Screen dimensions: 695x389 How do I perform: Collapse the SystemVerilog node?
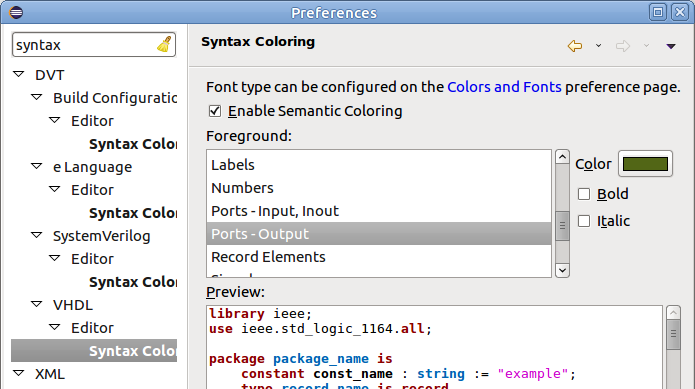click(x=36, y=235)
